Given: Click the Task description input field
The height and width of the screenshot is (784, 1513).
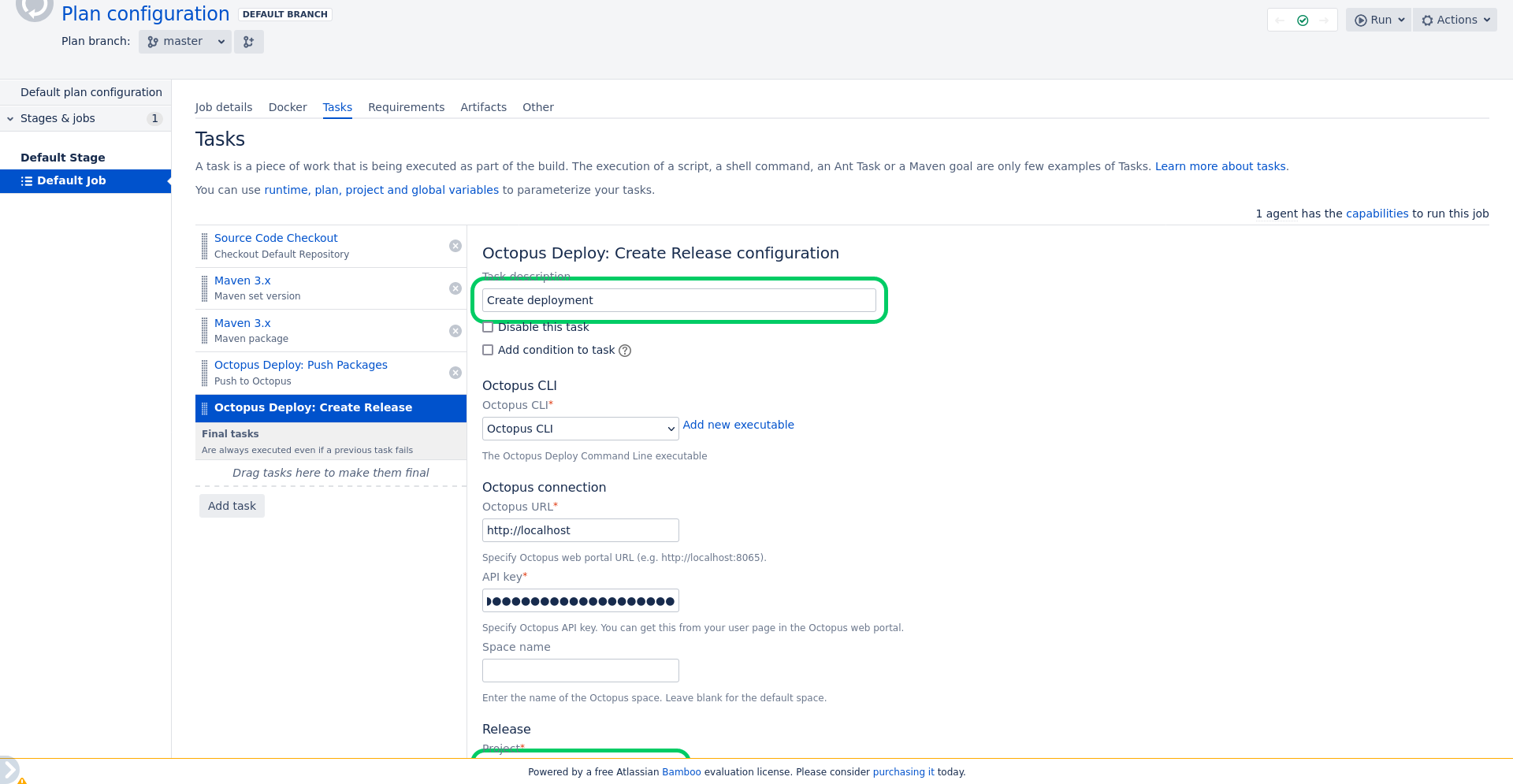Looking at the screenshot, I should pos(678,300).
